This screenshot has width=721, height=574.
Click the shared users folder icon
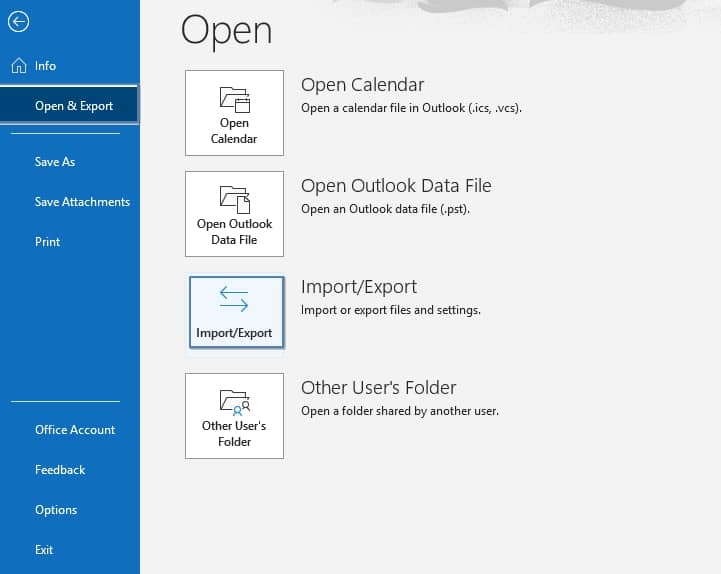click(235, 403)
